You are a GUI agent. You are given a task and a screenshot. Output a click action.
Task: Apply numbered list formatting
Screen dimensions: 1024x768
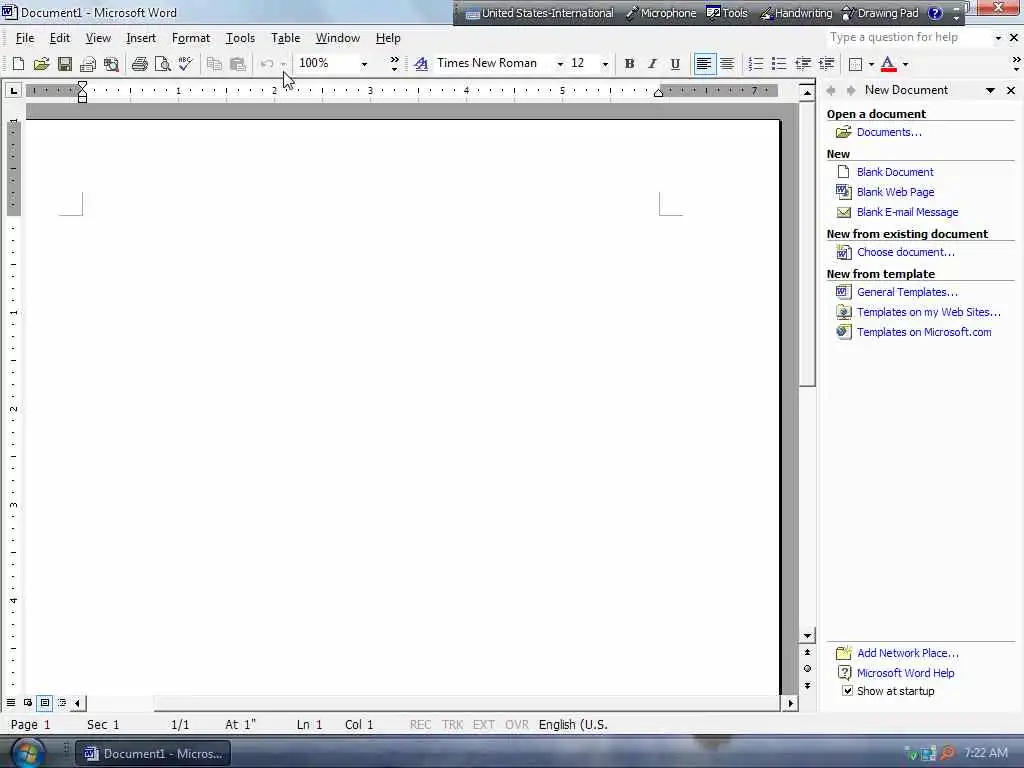756,64
